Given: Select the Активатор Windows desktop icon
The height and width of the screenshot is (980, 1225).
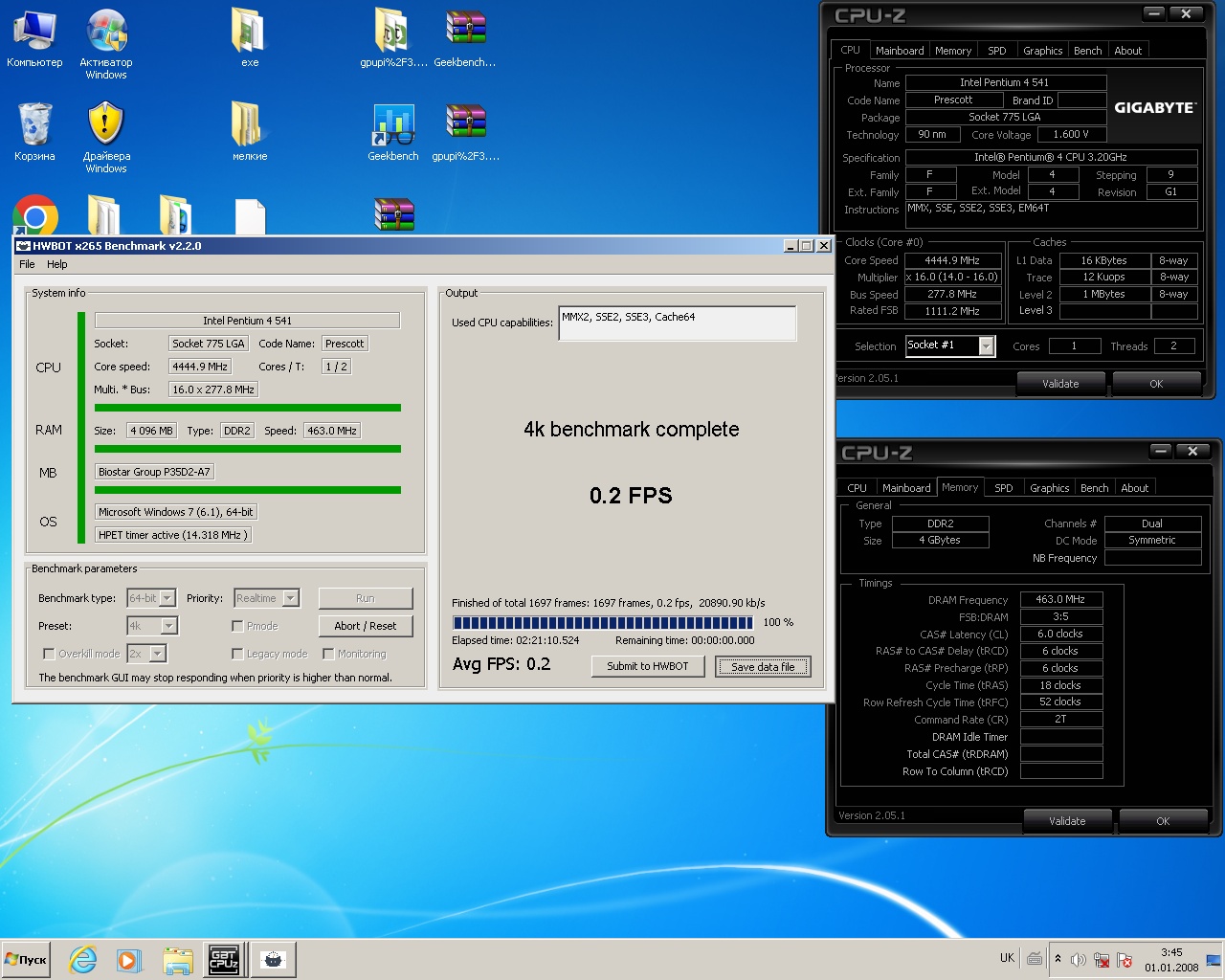Looking at the screenshot, I should 106,43.
